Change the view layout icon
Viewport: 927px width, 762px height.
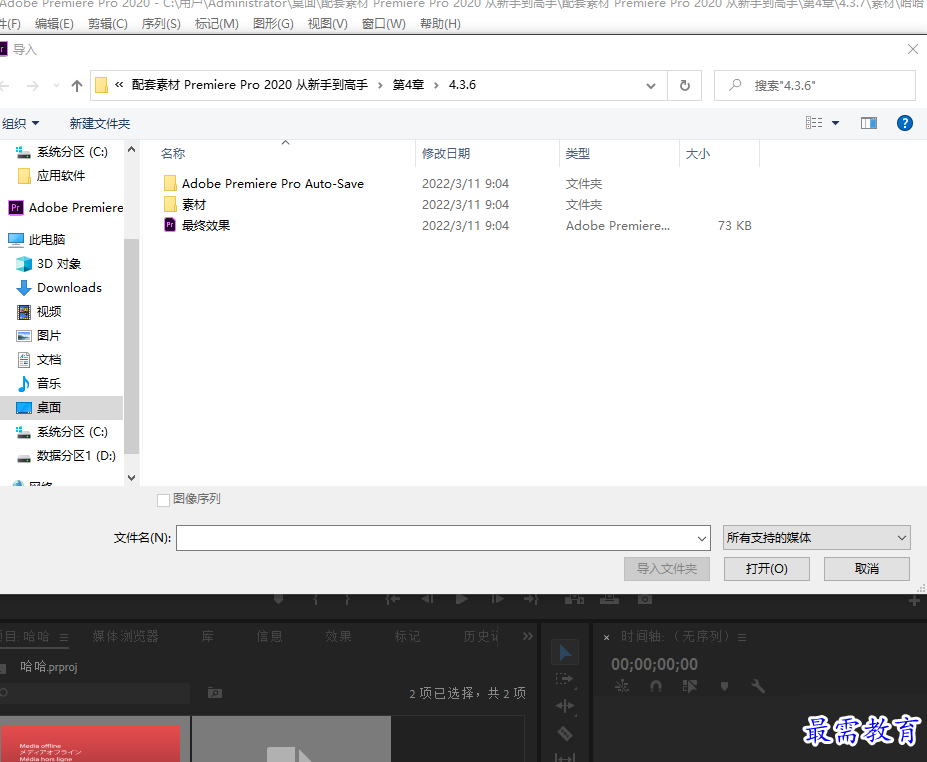click(814, 123)
